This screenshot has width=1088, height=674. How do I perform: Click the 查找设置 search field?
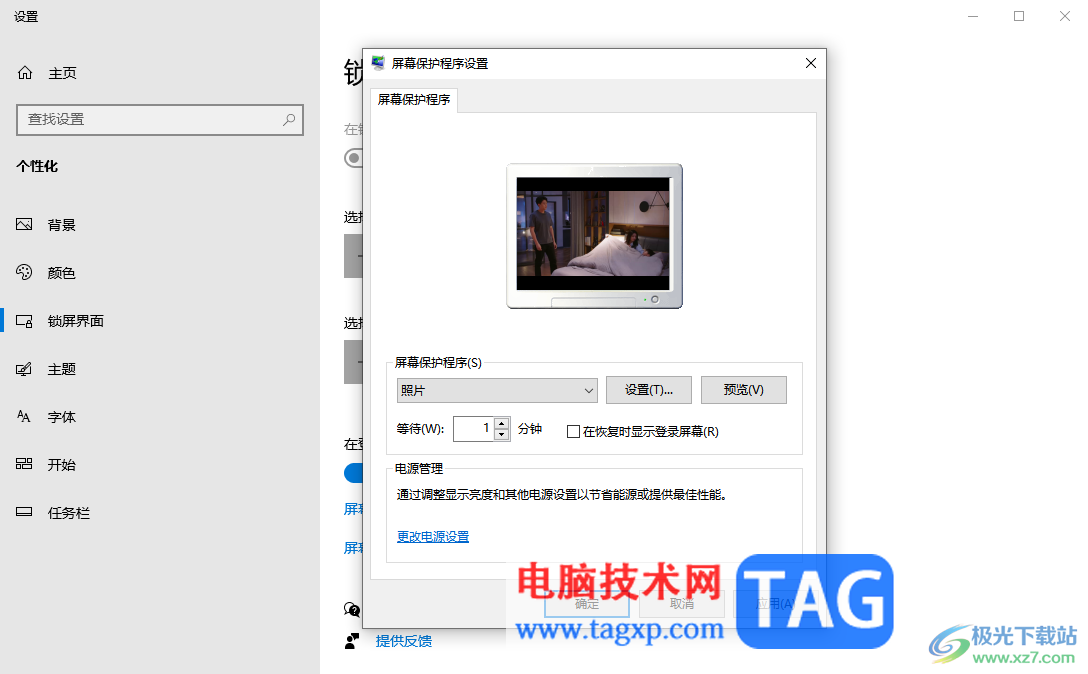160,119
